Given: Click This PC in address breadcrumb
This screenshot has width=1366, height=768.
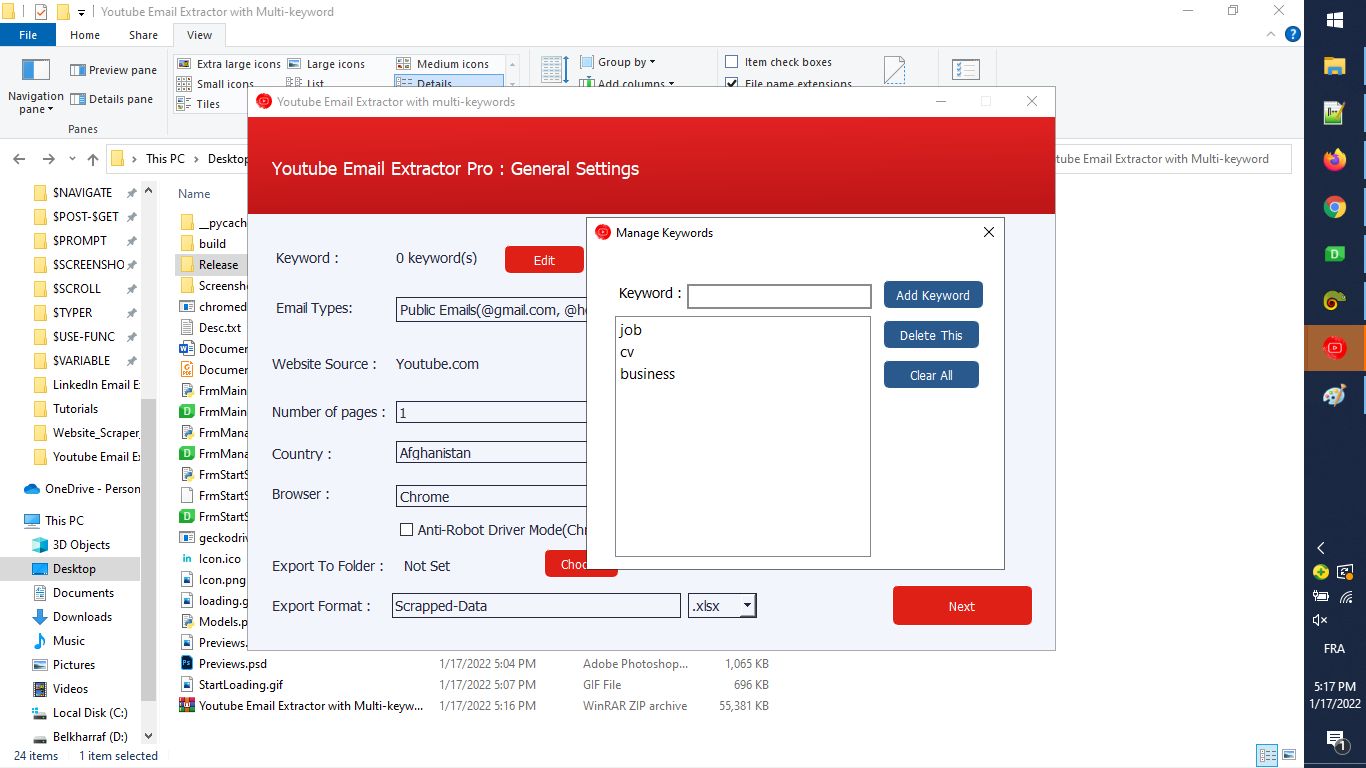Looking at the screenshot, I should pos(165,159).
